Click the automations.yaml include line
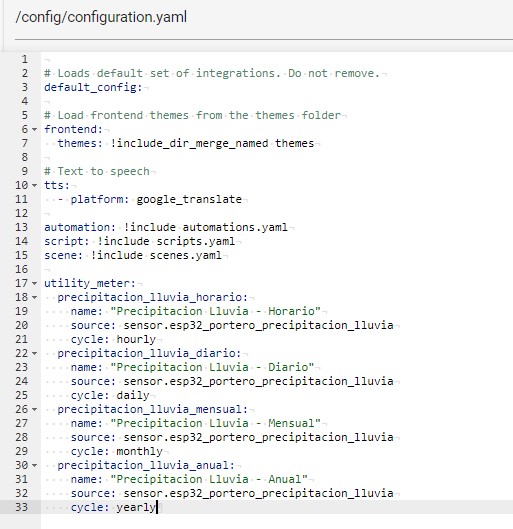The height and width of the screenshot is (529, 513). (166, 227)
